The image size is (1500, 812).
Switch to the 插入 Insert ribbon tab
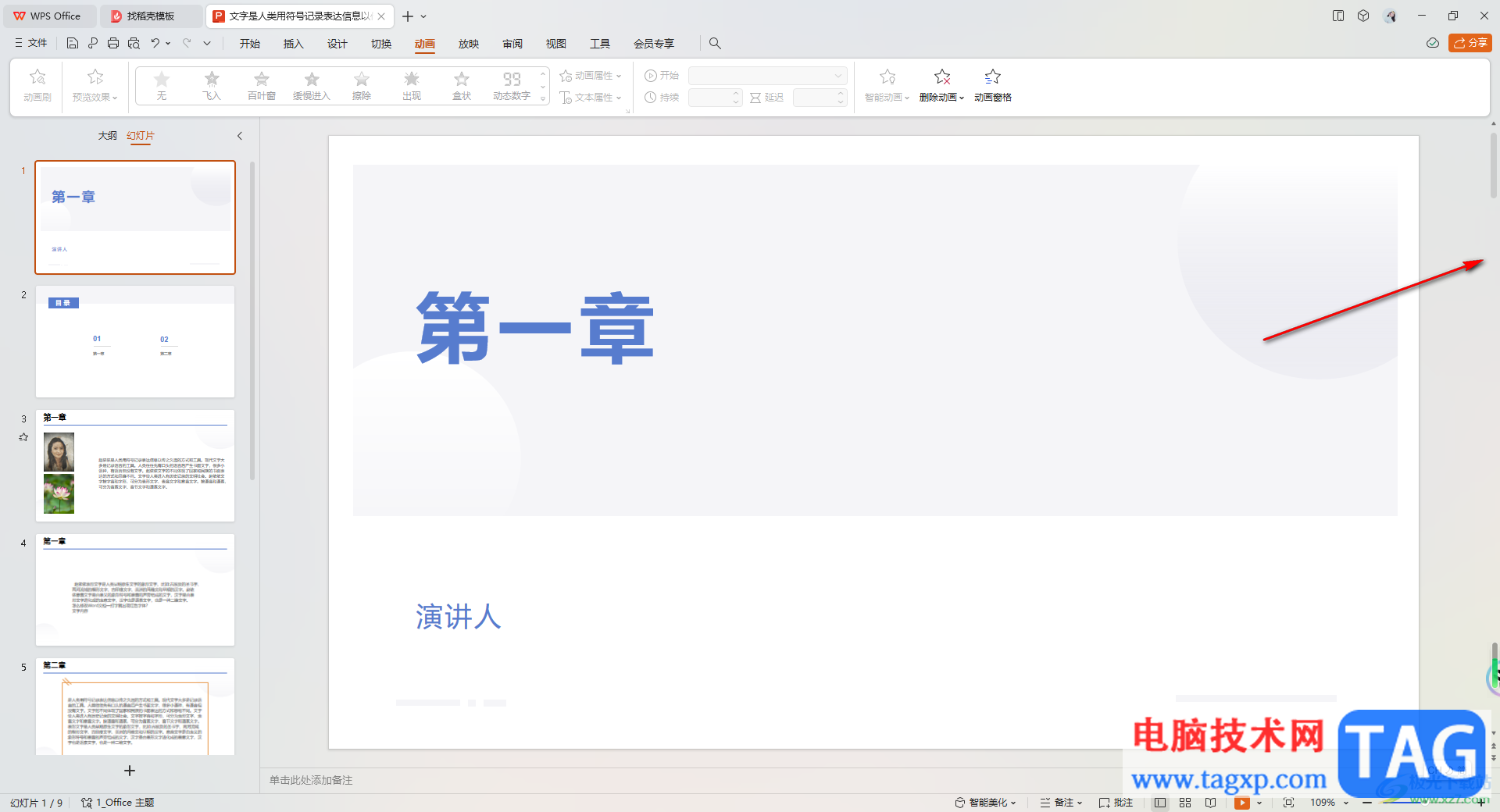coord(294,44)
